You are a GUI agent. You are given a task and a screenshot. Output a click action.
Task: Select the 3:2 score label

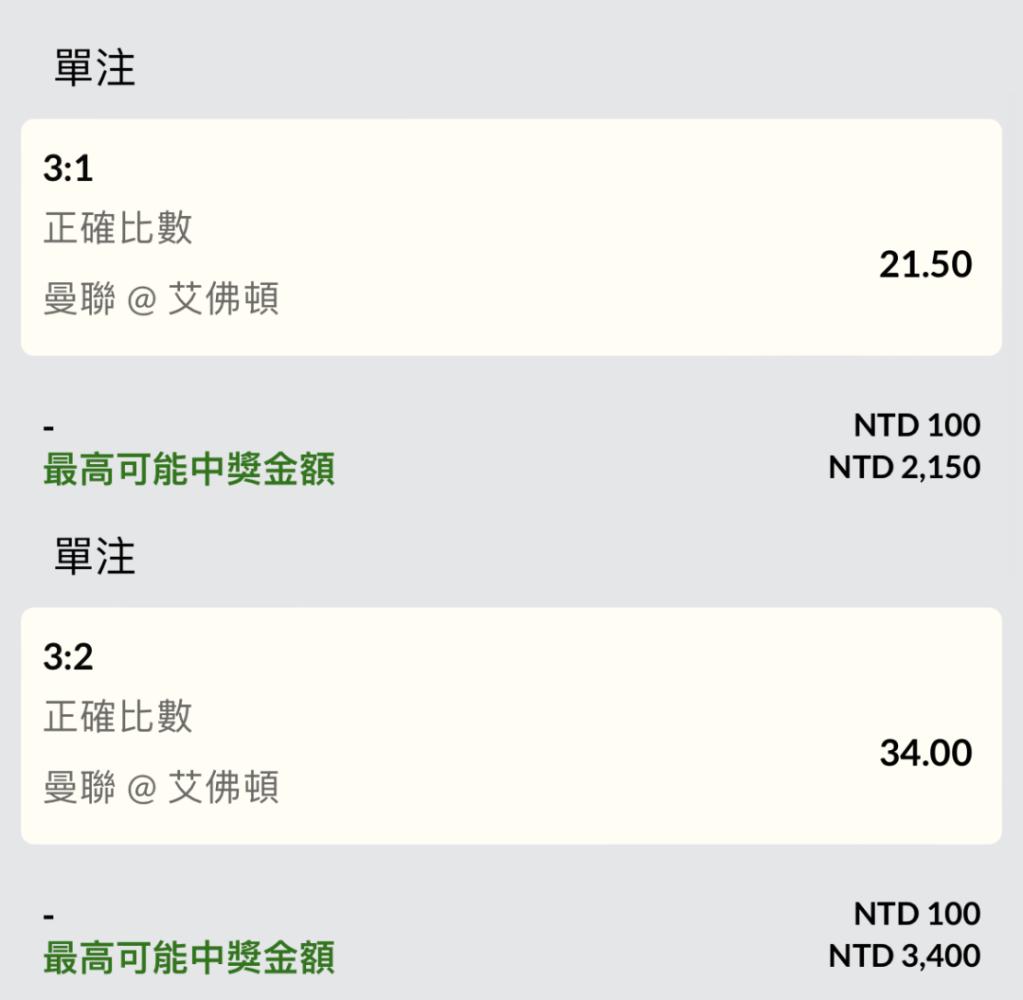(x=68, y=657)
